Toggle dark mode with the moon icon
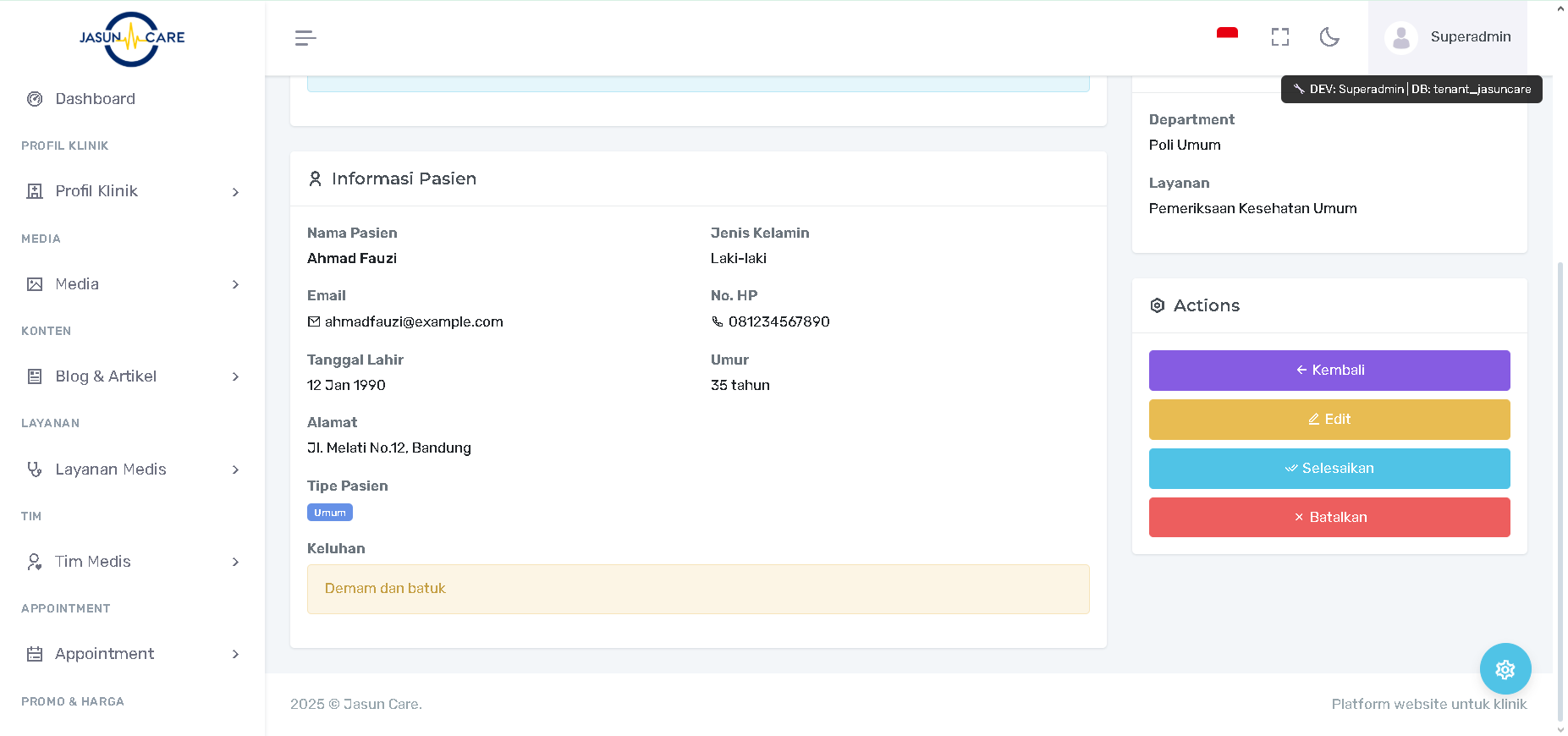This screenshot has width=1568, height=736. click(x=1329, y=37)
